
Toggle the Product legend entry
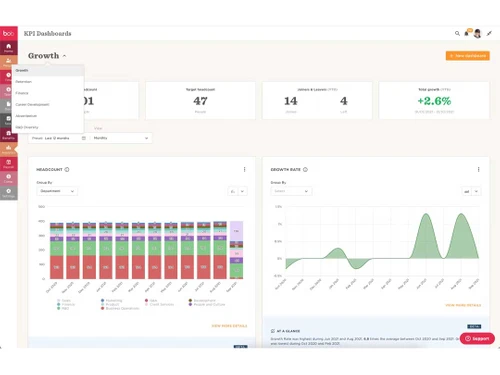coord(110,304)
